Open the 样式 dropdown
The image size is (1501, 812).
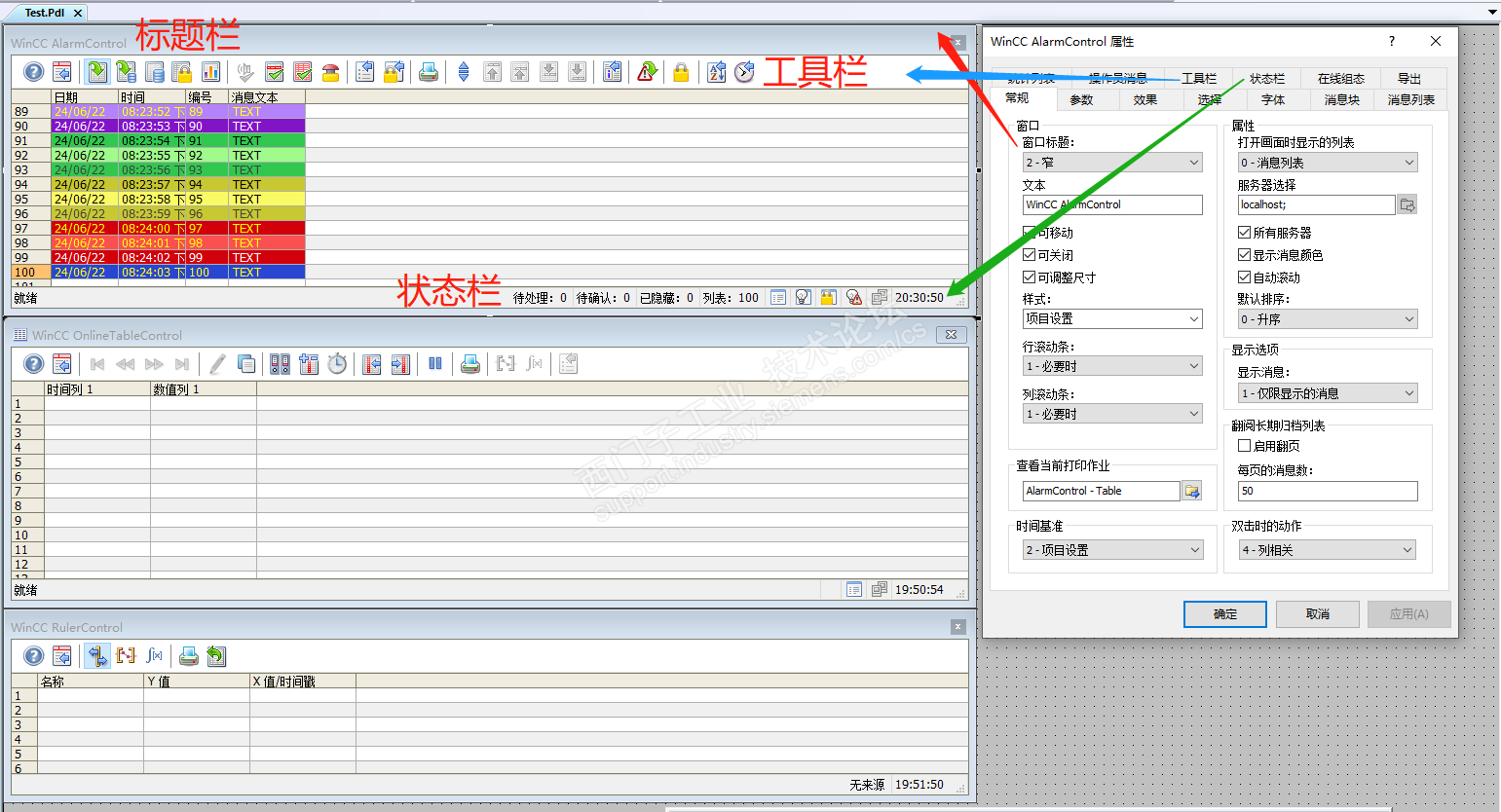coord(1112,318)
